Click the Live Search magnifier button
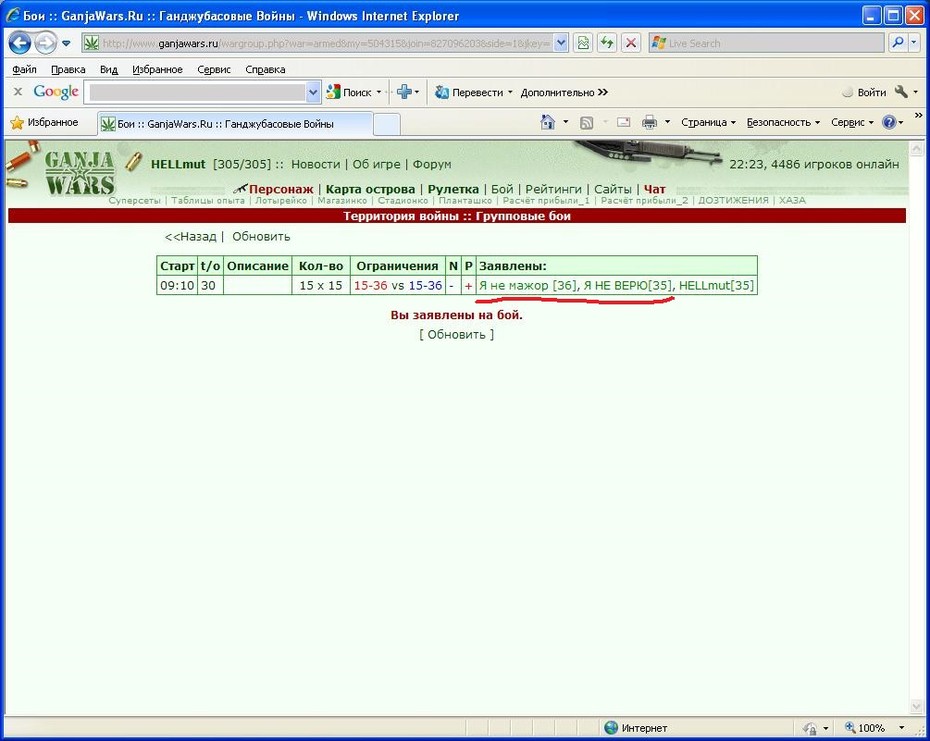 point(898,43)
